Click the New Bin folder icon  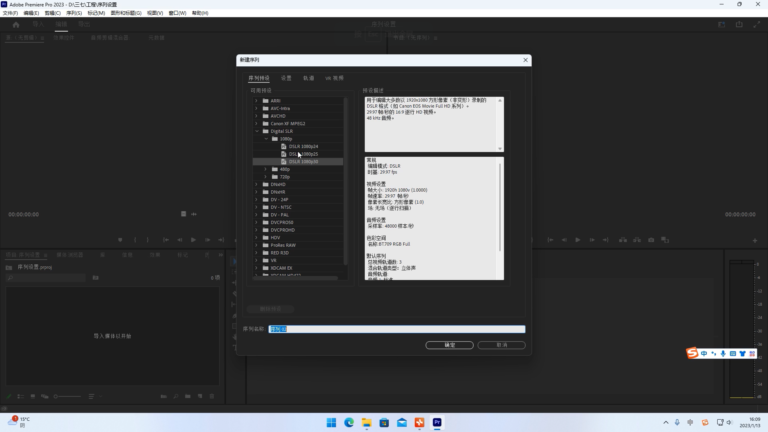click(188, 396)
